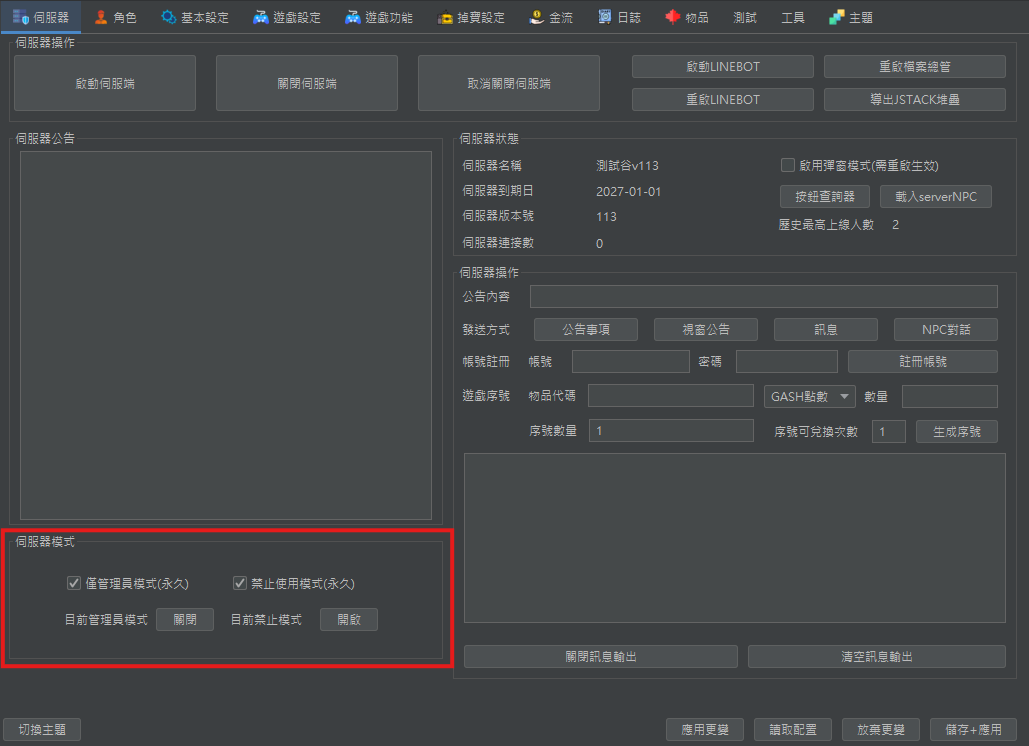Screen dimensions: 1029x746
Task: Send via 視窗公告 button
Action: pos(705,329)
